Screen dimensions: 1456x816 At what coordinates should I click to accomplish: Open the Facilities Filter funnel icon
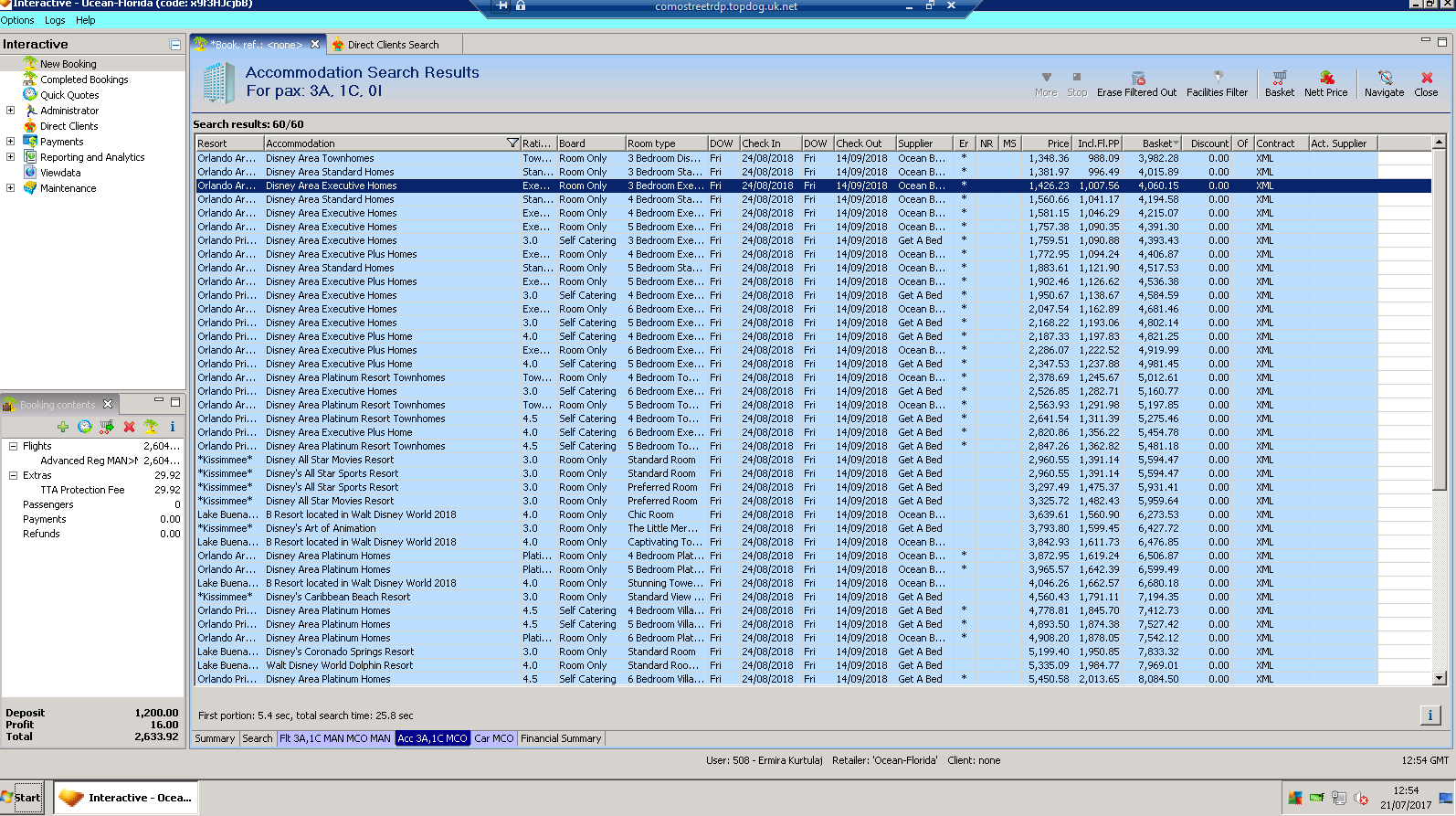point(1217,78)
